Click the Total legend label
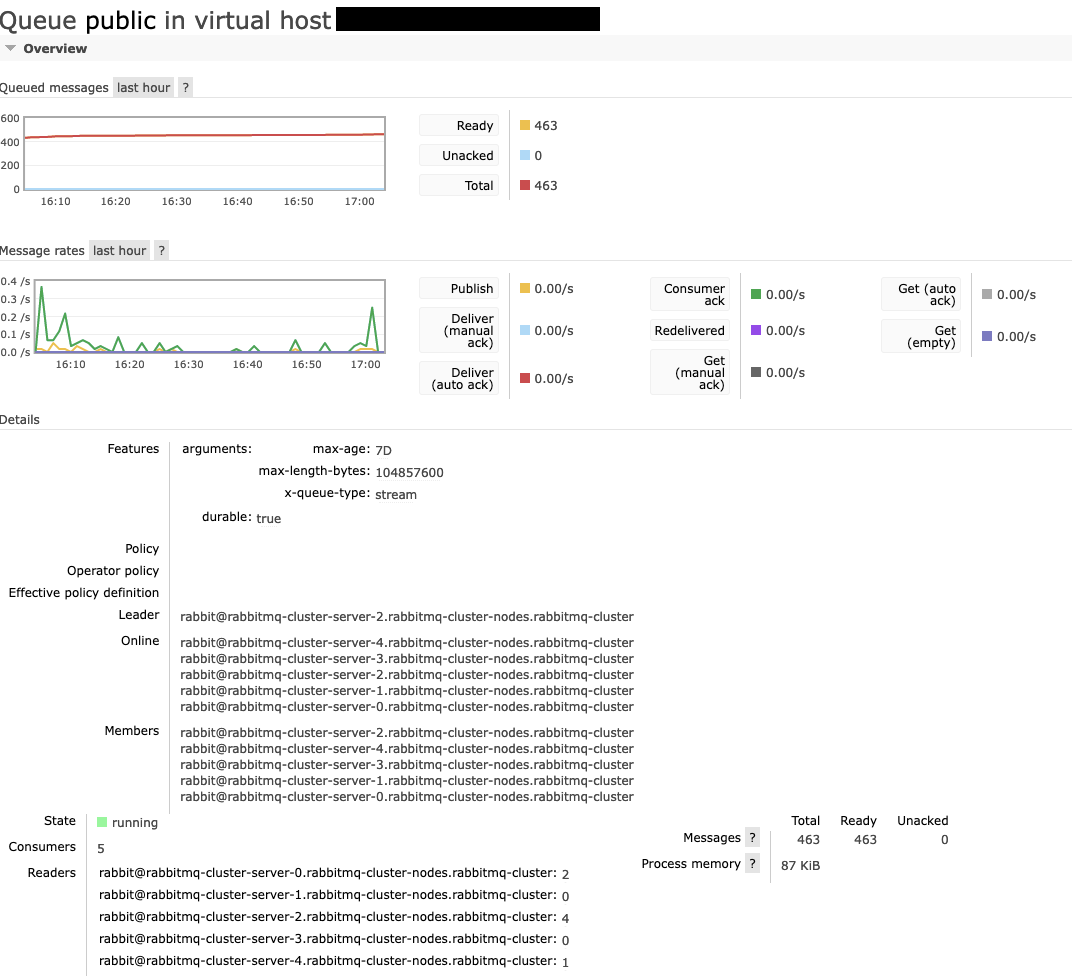The image size is (1072, 976). 459,186
